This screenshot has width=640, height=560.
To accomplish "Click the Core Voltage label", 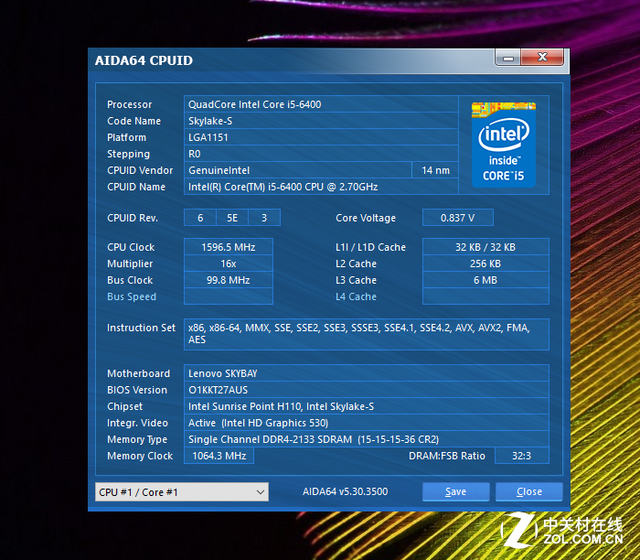I will click(x=365, y=218).
